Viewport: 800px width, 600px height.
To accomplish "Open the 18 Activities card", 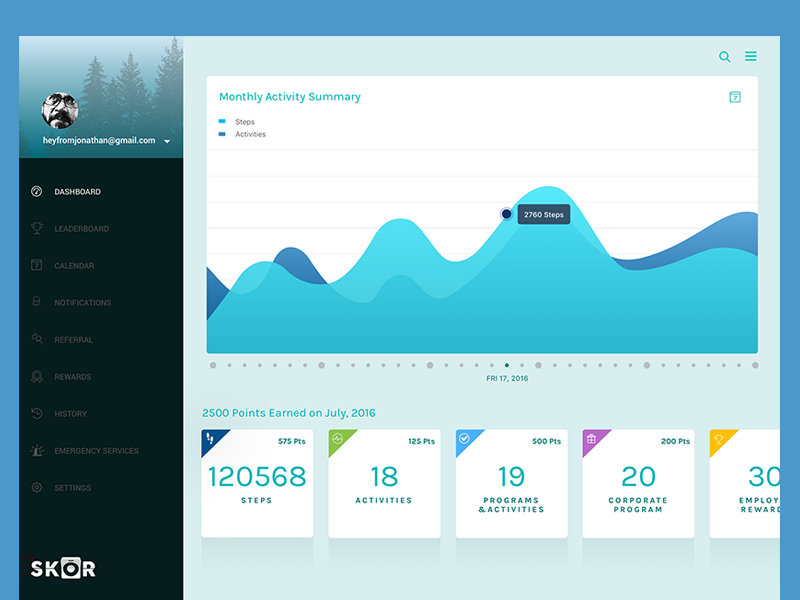I will click(384, 484).
